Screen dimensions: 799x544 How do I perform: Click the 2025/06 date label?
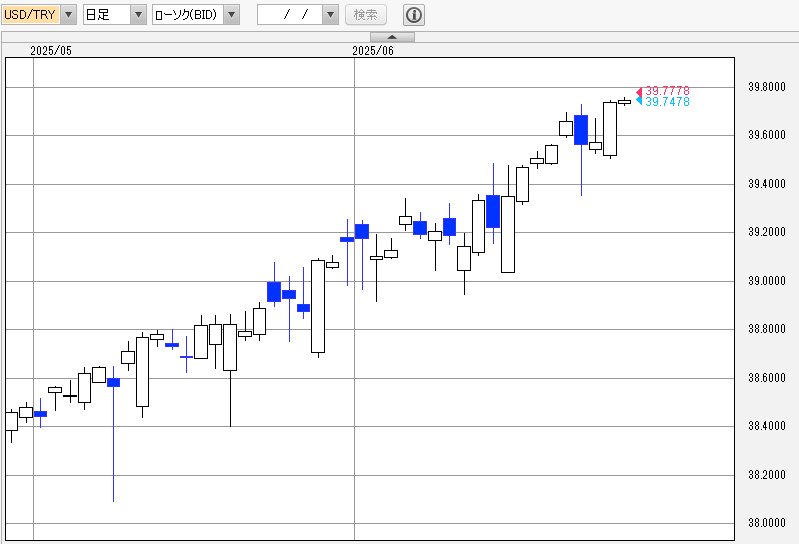tap(373, 50)
